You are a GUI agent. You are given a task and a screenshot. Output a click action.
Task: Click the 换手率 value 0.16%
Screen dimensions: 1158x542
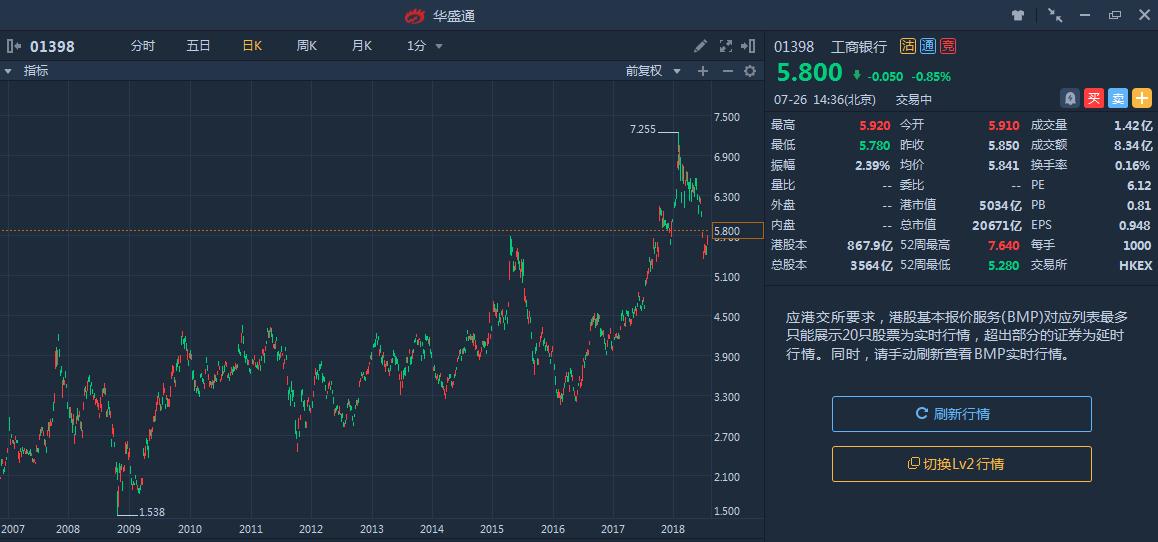point(1133,165)
